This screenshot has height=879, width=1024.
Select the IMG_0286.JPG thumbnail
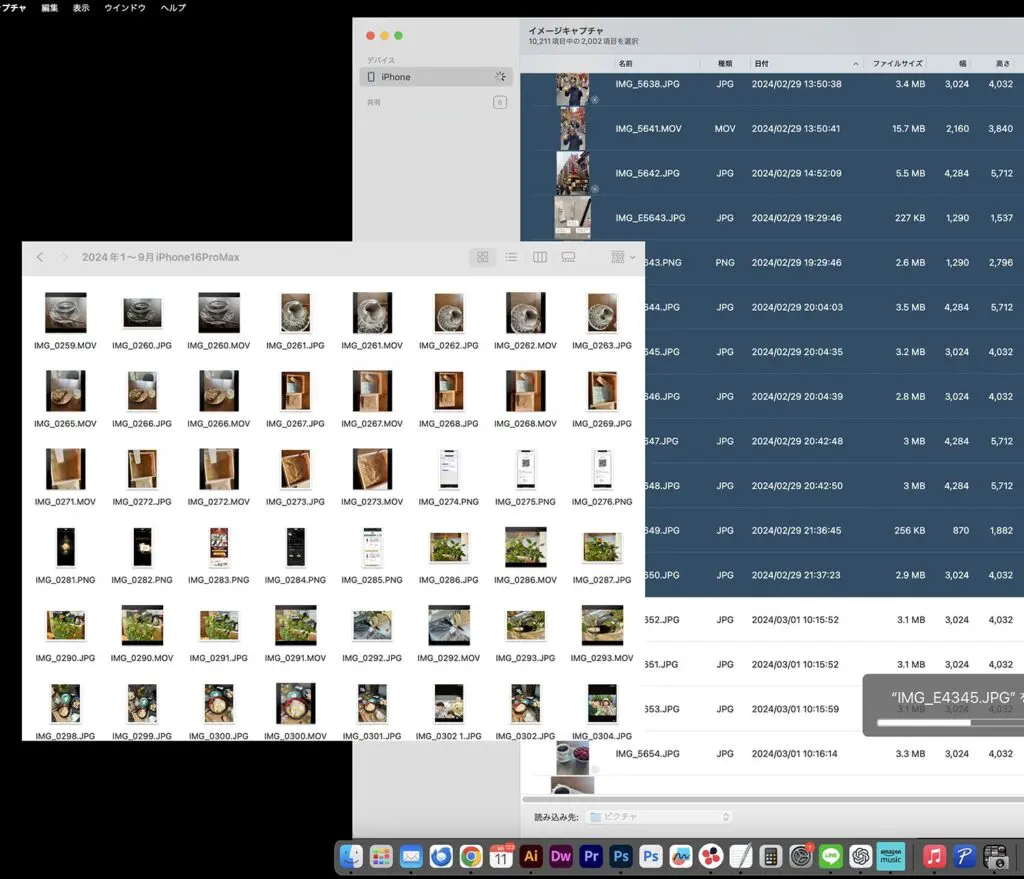pyautogui.click(x=449, y=547)
